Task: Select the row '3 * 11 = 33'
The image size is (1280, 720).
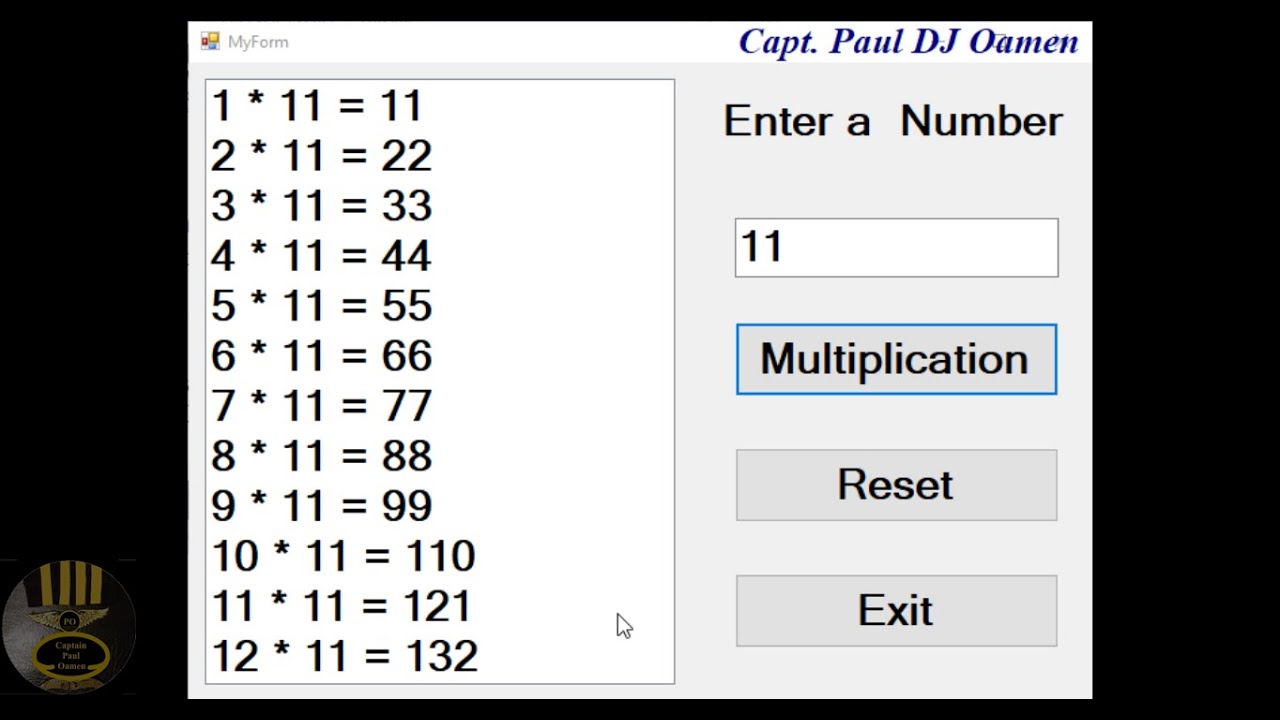Action: (x=440, y=206)
